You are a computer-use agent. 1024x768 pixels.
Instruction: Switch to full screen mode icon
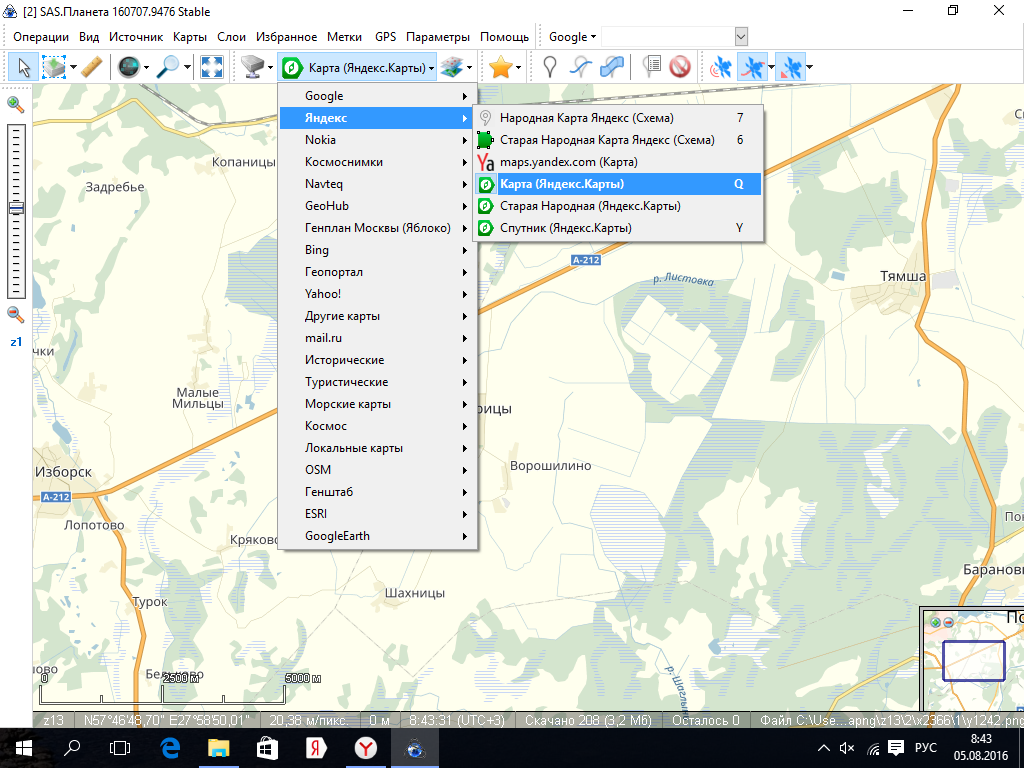tap(212, 67)
